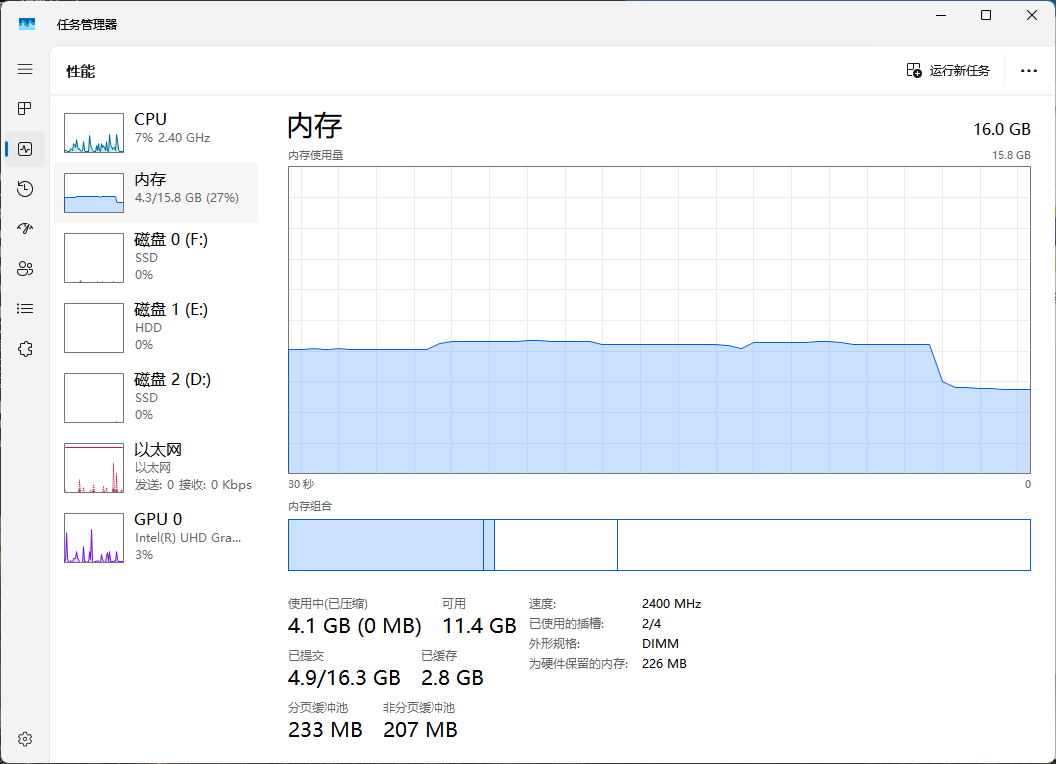
Task: Show 磁盘 0 (F:) SSD performance
Action: 155,257
